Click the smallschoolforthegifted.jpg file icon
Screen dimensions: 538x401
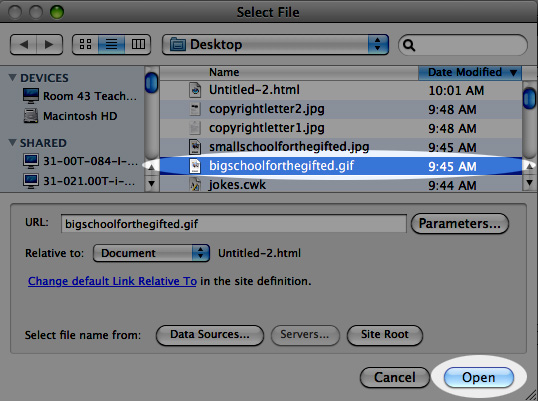pyautogui.click(x=195, y=147)
